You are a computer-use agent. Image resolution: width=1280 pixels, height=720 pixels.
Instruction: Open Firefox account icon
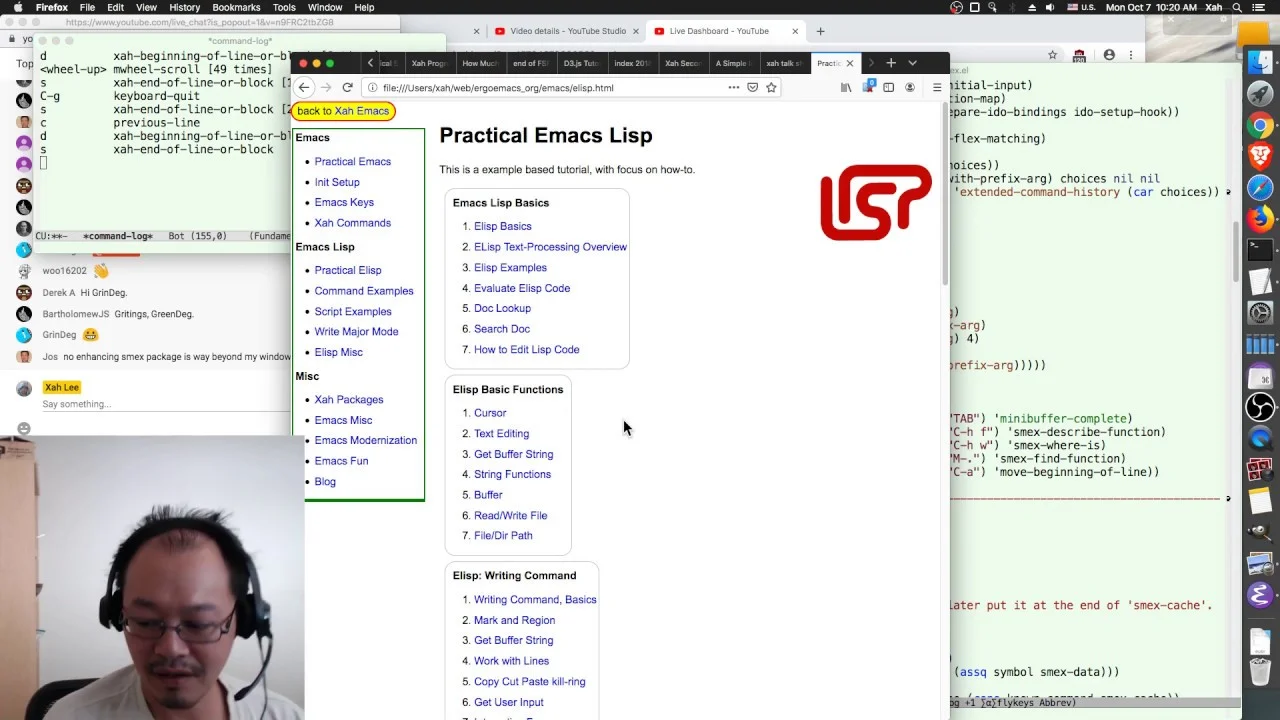[910, 88]
